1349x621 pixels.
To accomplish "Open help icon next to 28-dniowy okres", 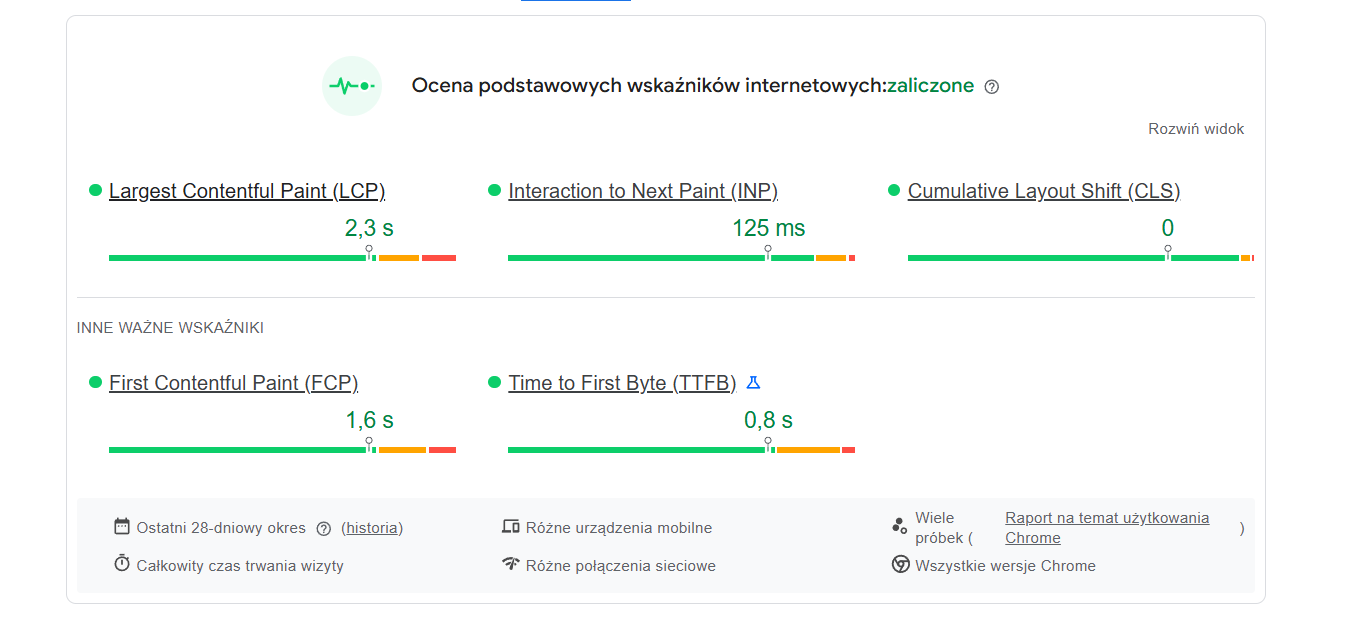I will coord(323,529).
